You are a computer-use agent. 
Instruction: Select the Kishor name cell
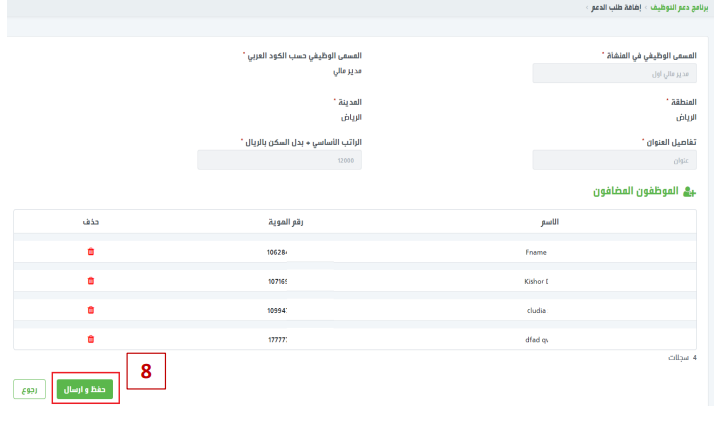[535, 281]
